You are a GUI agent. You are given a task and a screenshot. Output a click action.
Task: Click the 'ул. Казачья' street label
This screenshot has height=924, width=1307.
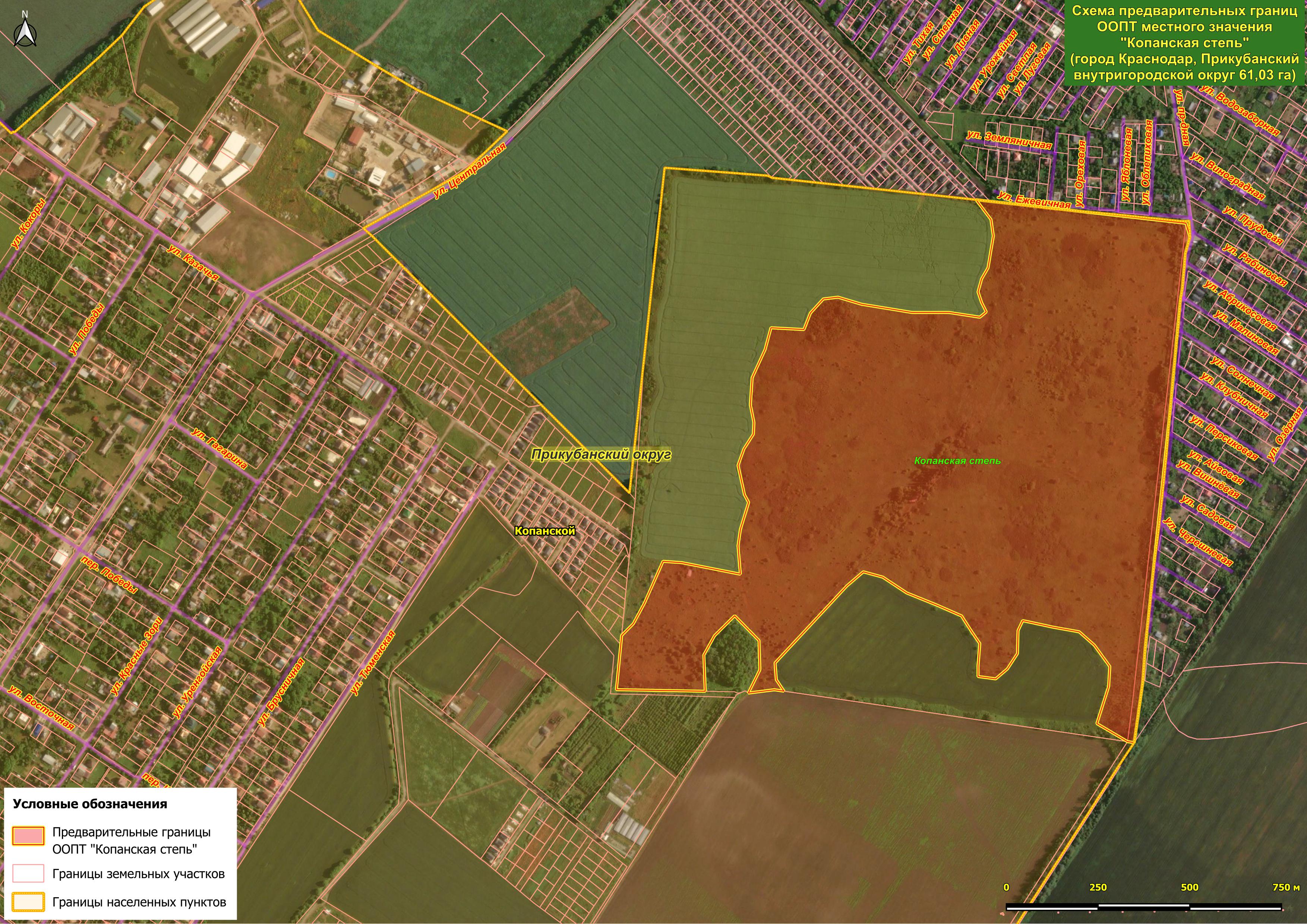[x=193, y=263]
